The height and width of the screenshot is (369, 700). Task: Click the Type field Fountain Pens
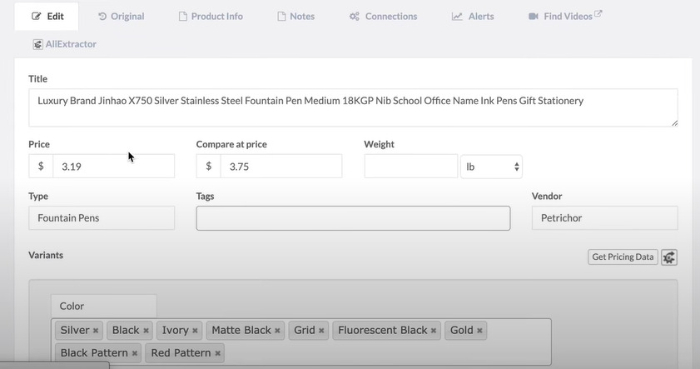point(101,218)
